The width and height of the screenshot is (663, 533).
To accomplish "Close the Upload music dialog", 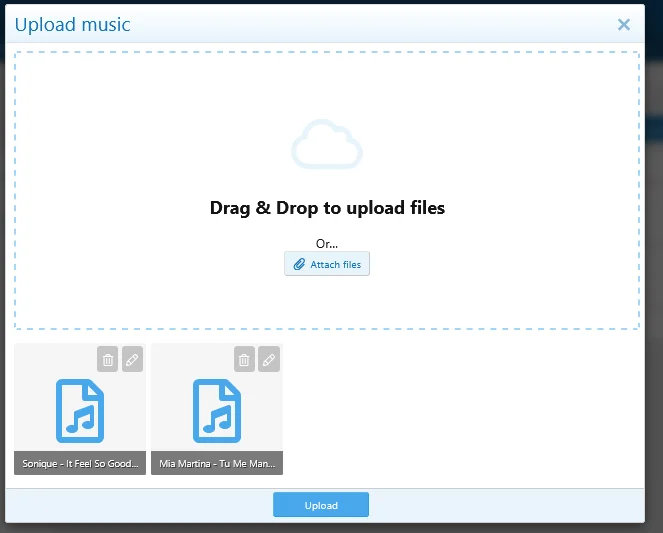I will tap(624, 25).
